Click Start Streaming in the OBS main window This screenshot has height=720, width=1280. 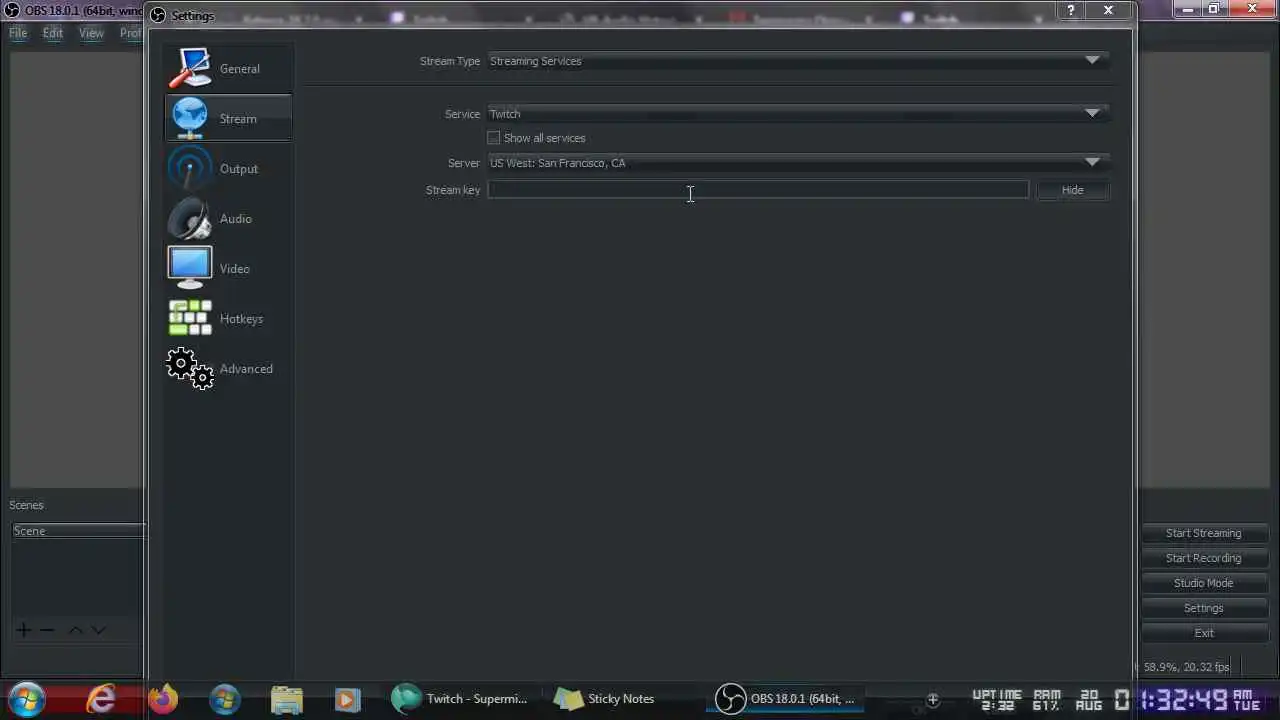click(1203, 533)
